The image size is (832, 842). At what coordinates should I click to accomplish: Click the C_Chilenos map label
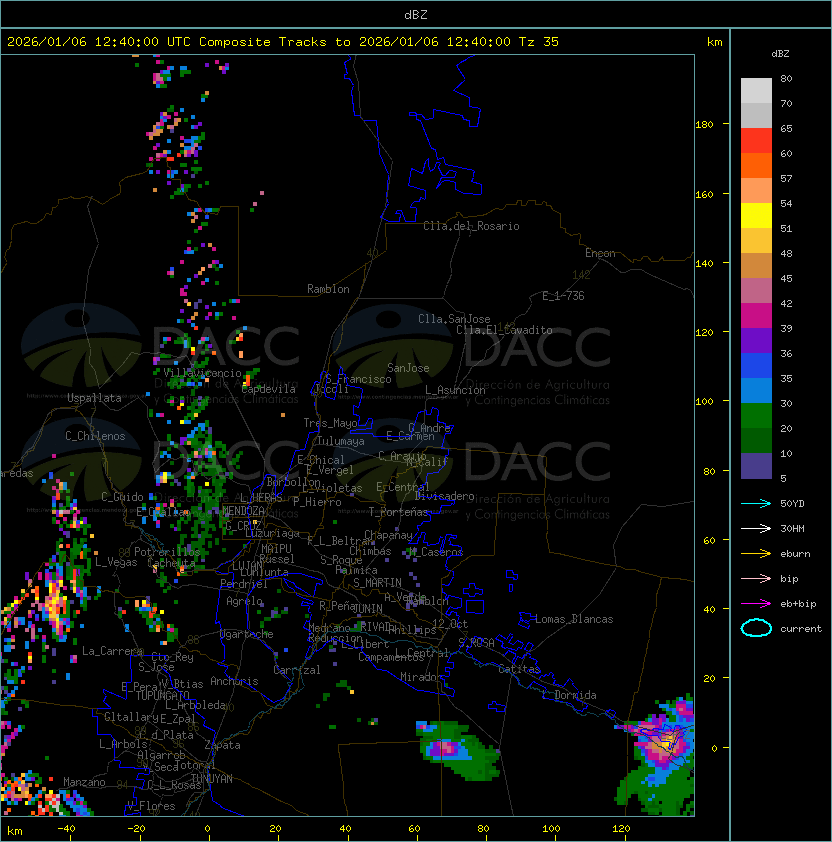point(95,436)
